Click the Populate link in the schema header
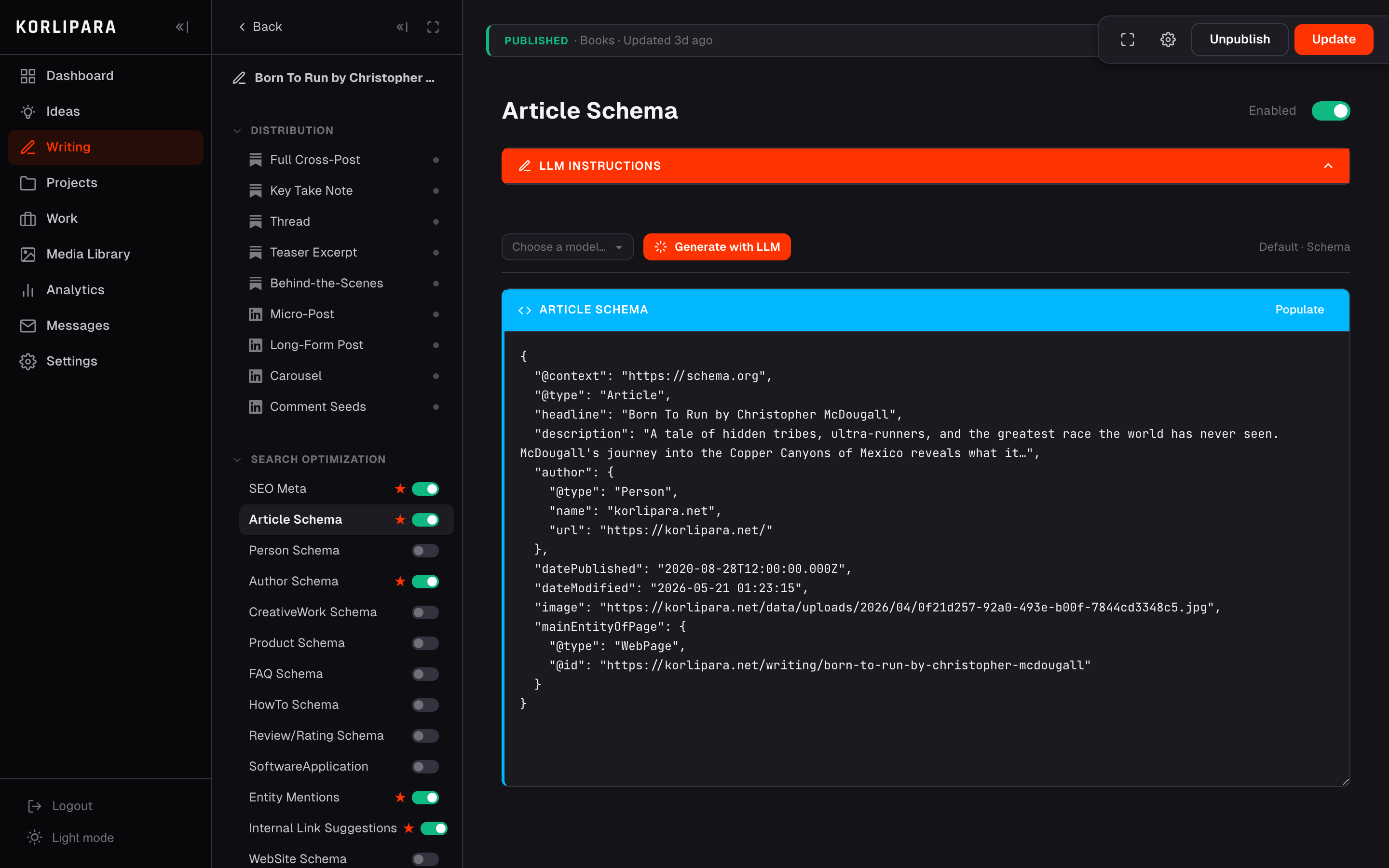Screen dimensions: 1389x868 click(1299, 310)
